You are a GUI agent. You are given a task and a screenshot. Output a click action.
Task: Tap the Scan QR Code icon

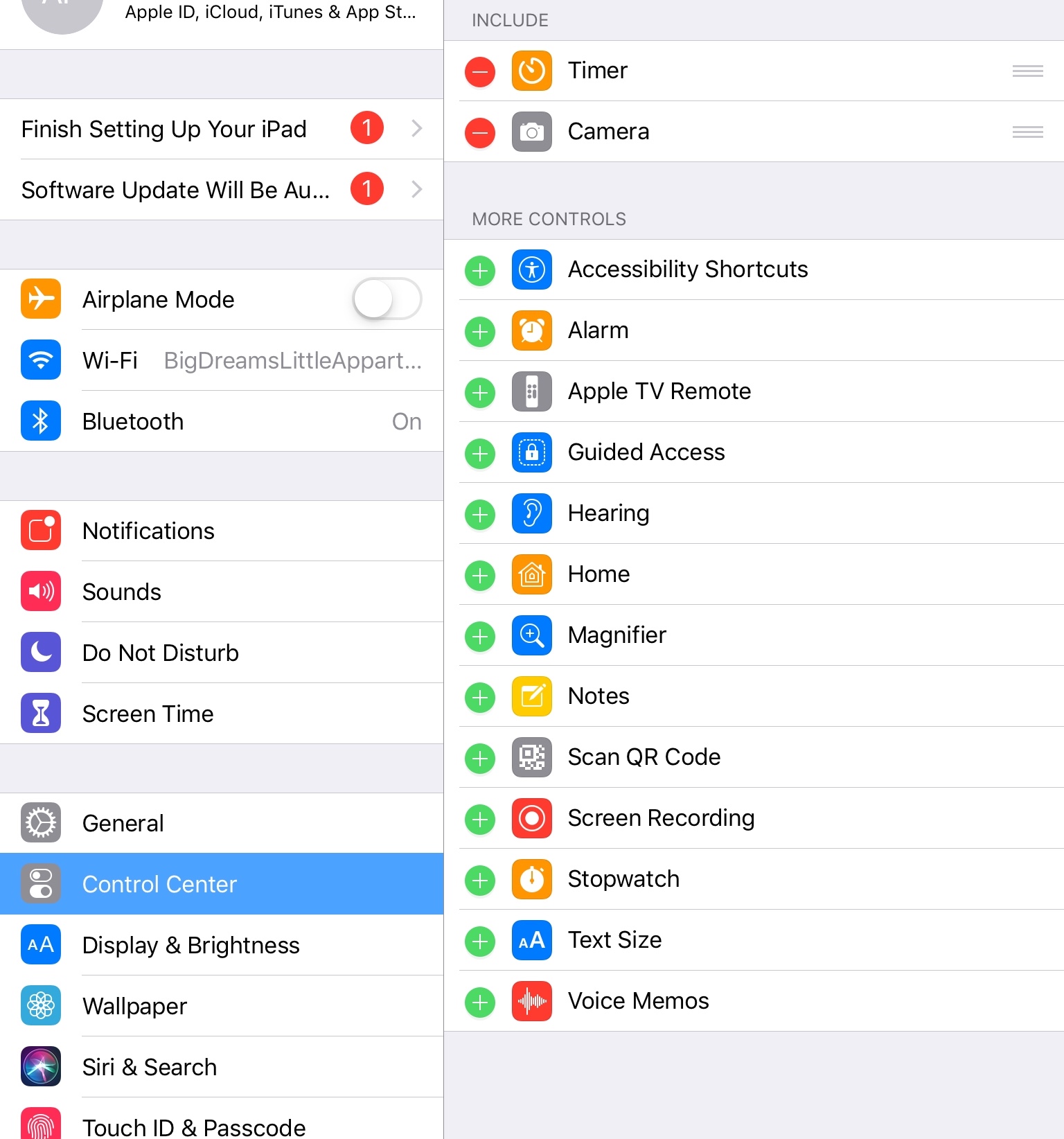[531, 757]
